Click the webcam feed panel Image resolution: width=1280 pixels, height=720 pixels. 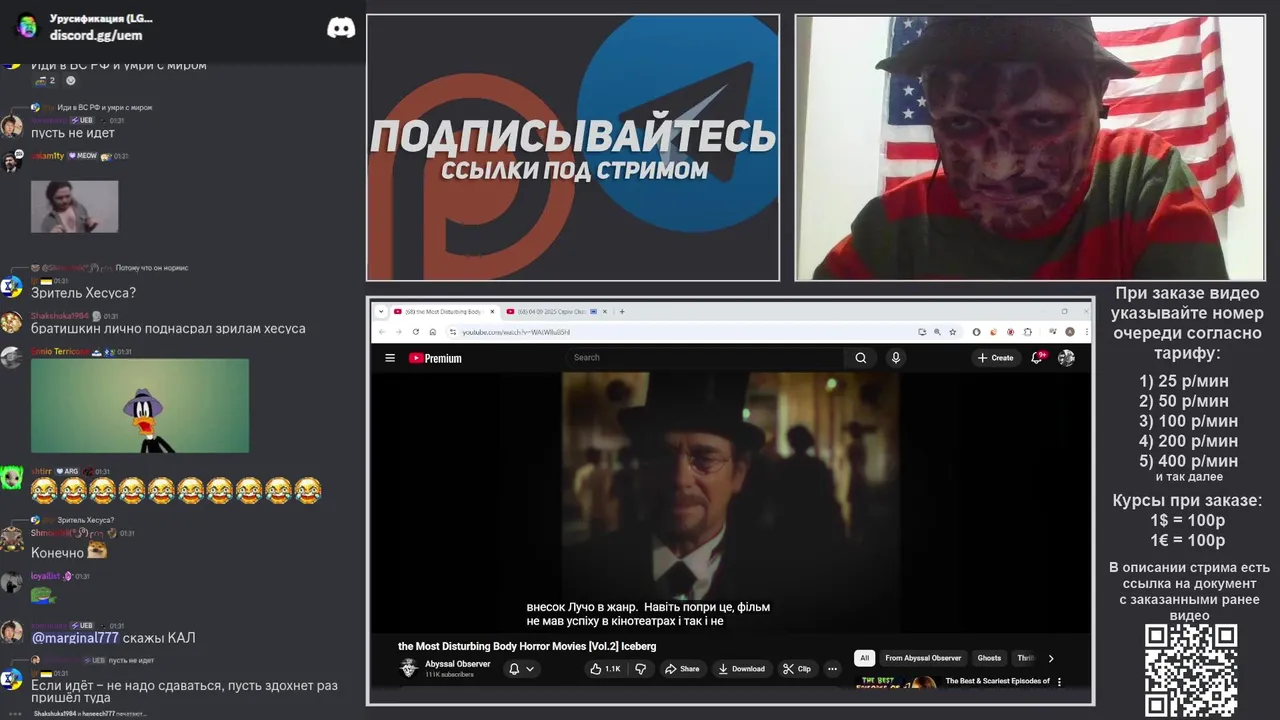point(1030,148)
